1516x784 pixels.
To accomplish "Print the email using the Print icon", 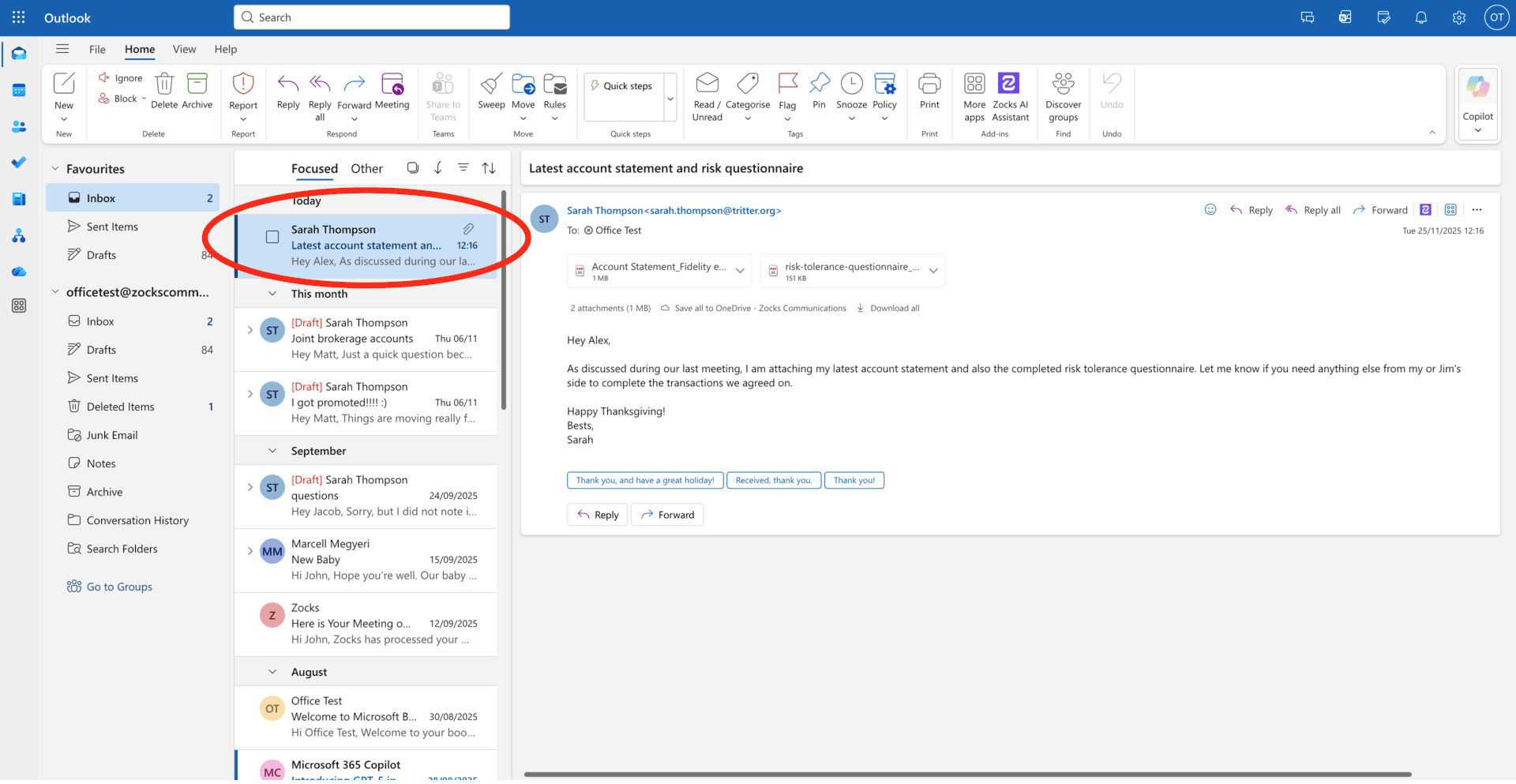I will (x=929, y=88).
